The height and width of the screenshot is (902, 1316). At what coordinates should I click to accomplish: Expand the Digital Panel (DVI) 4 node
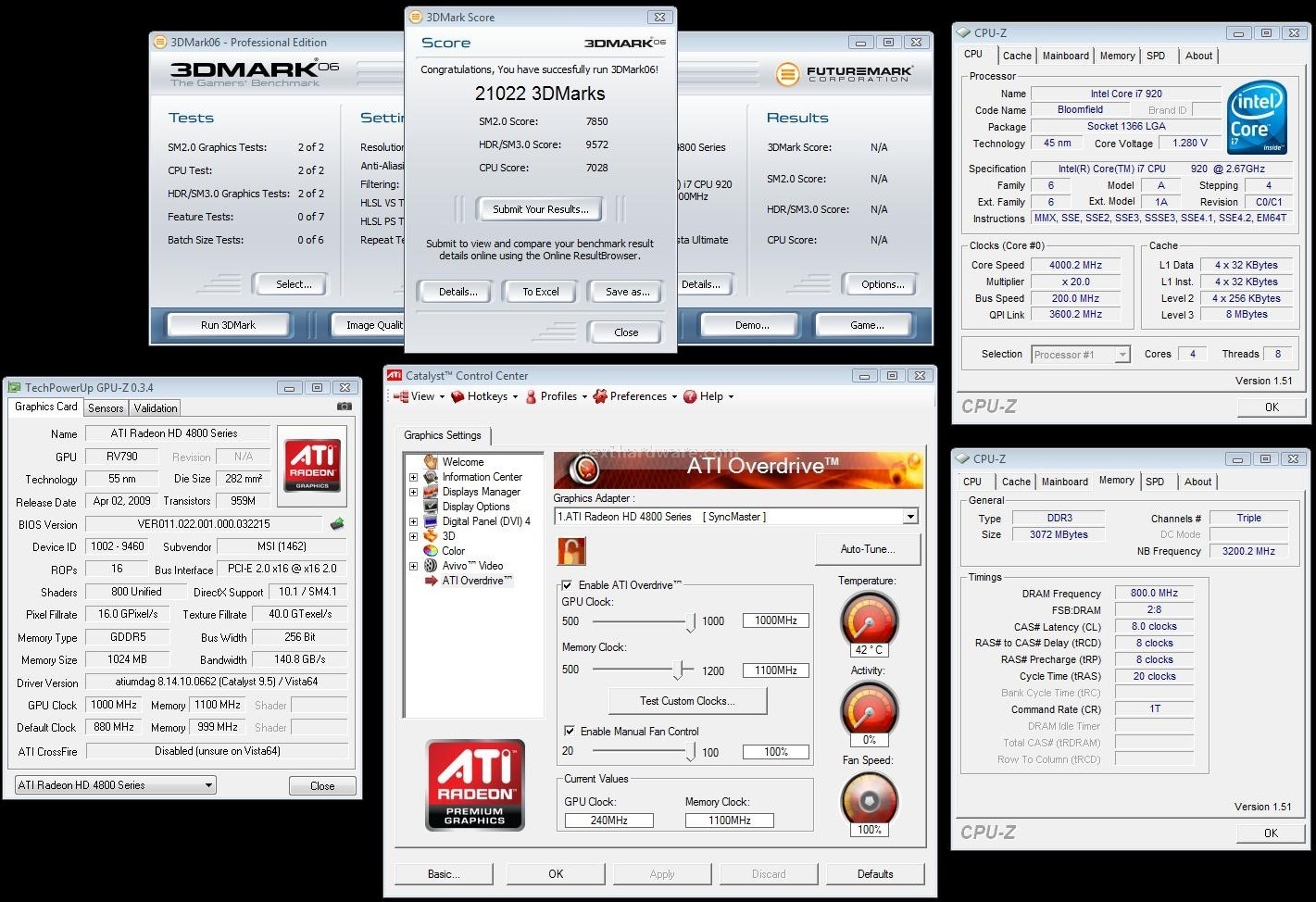(x=413, y=521)
